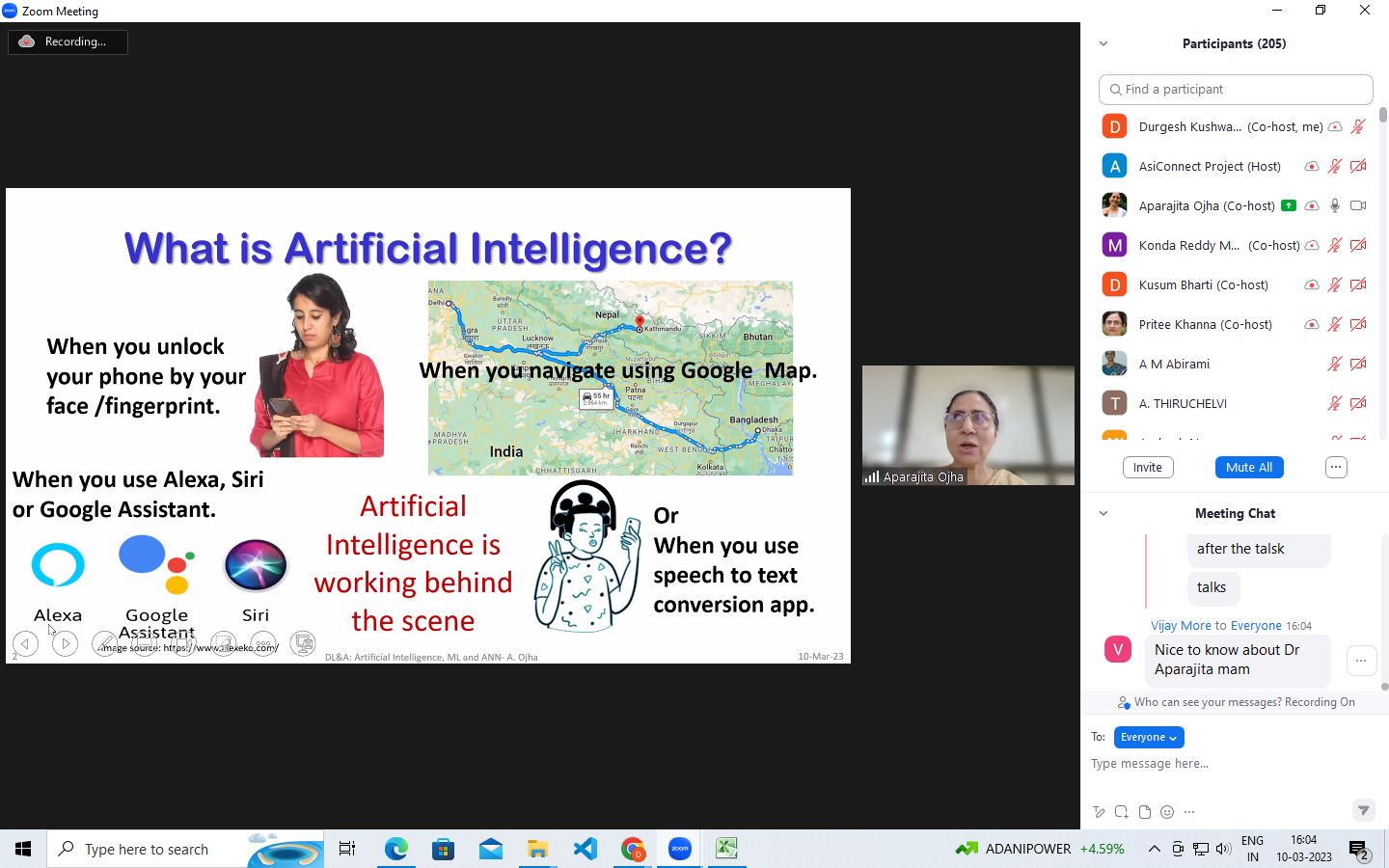Toggle Konda Reddy's microphone

click(x=1335, y=245)
